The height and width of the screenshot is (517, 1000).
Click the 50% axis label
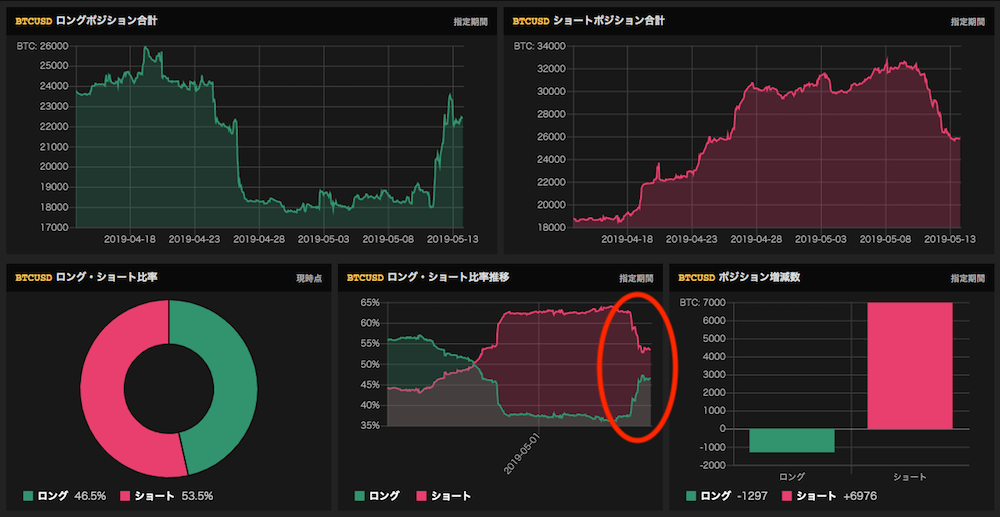(x=371, y=364)
